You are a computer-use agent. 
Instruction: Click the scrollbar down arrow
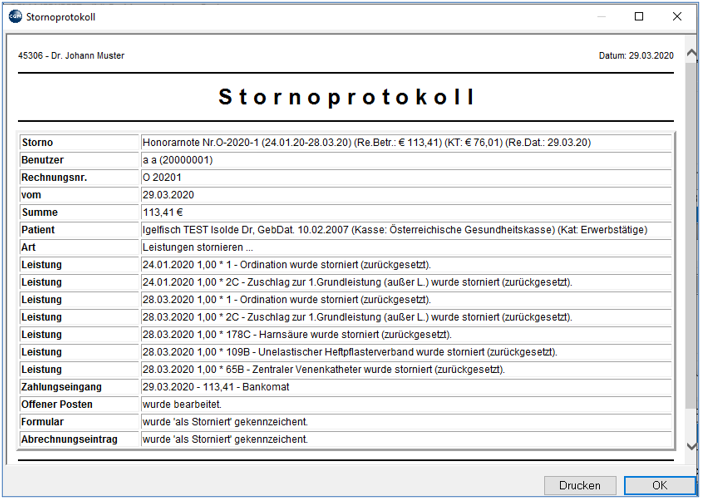point(692,445)
